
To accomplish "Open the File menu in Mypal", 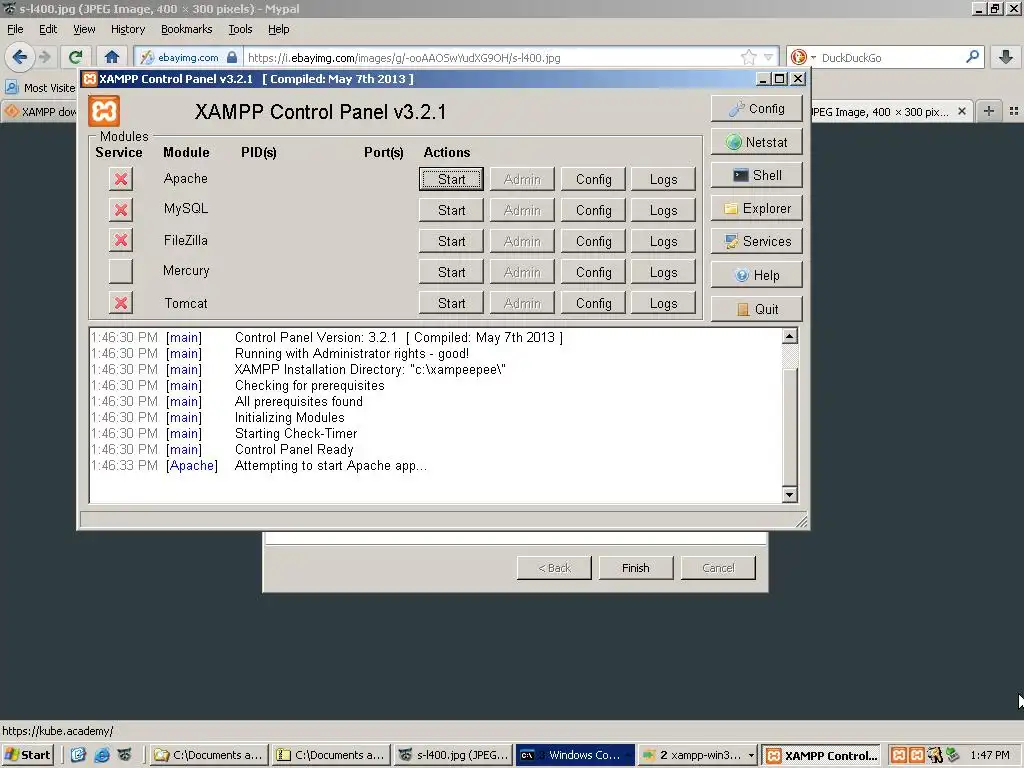I will (15, 29).
